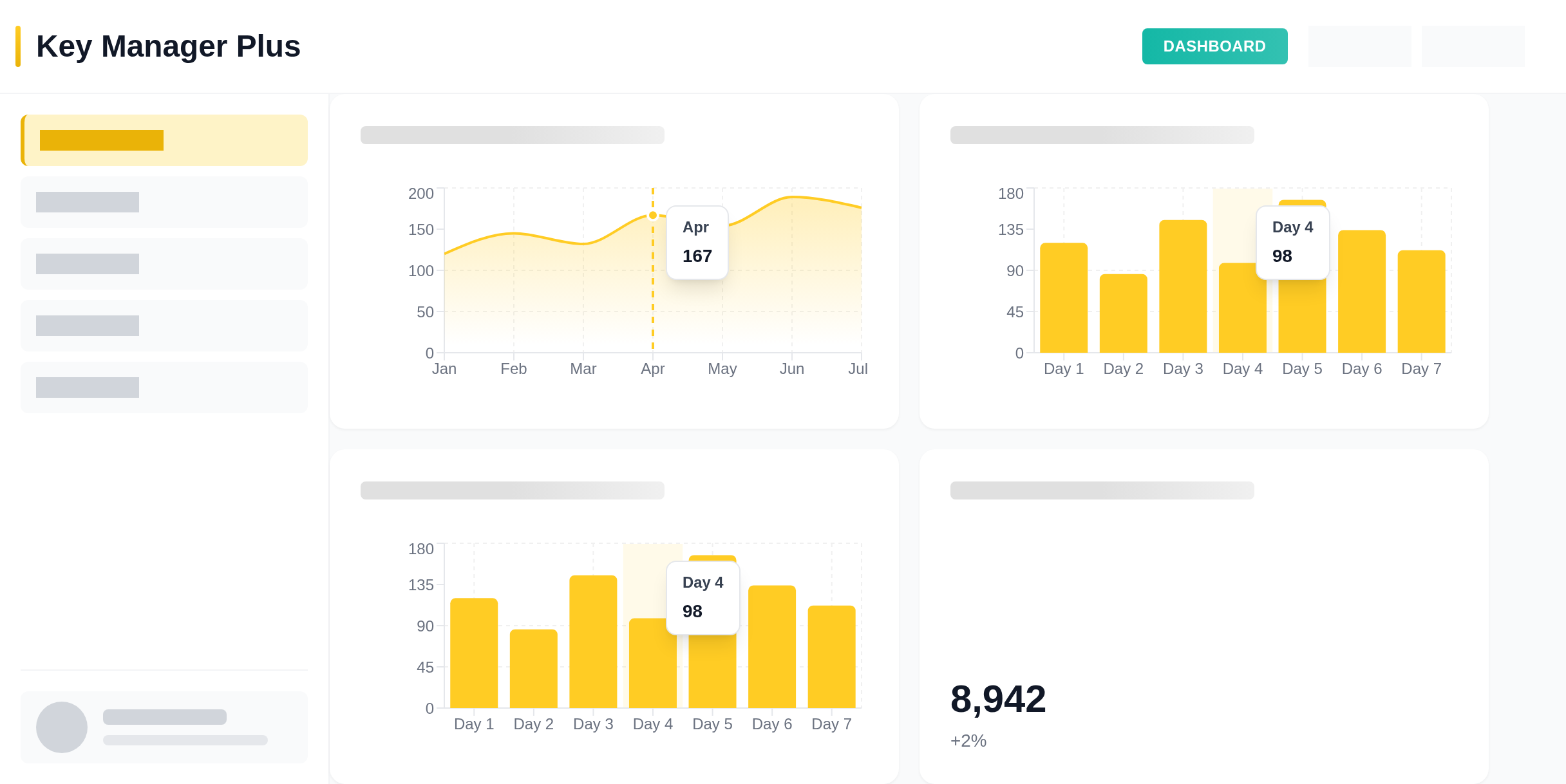Click the 8,942 statistic value
The height and width of the screenshot is (784, 1566).
[x=998, y=699]
